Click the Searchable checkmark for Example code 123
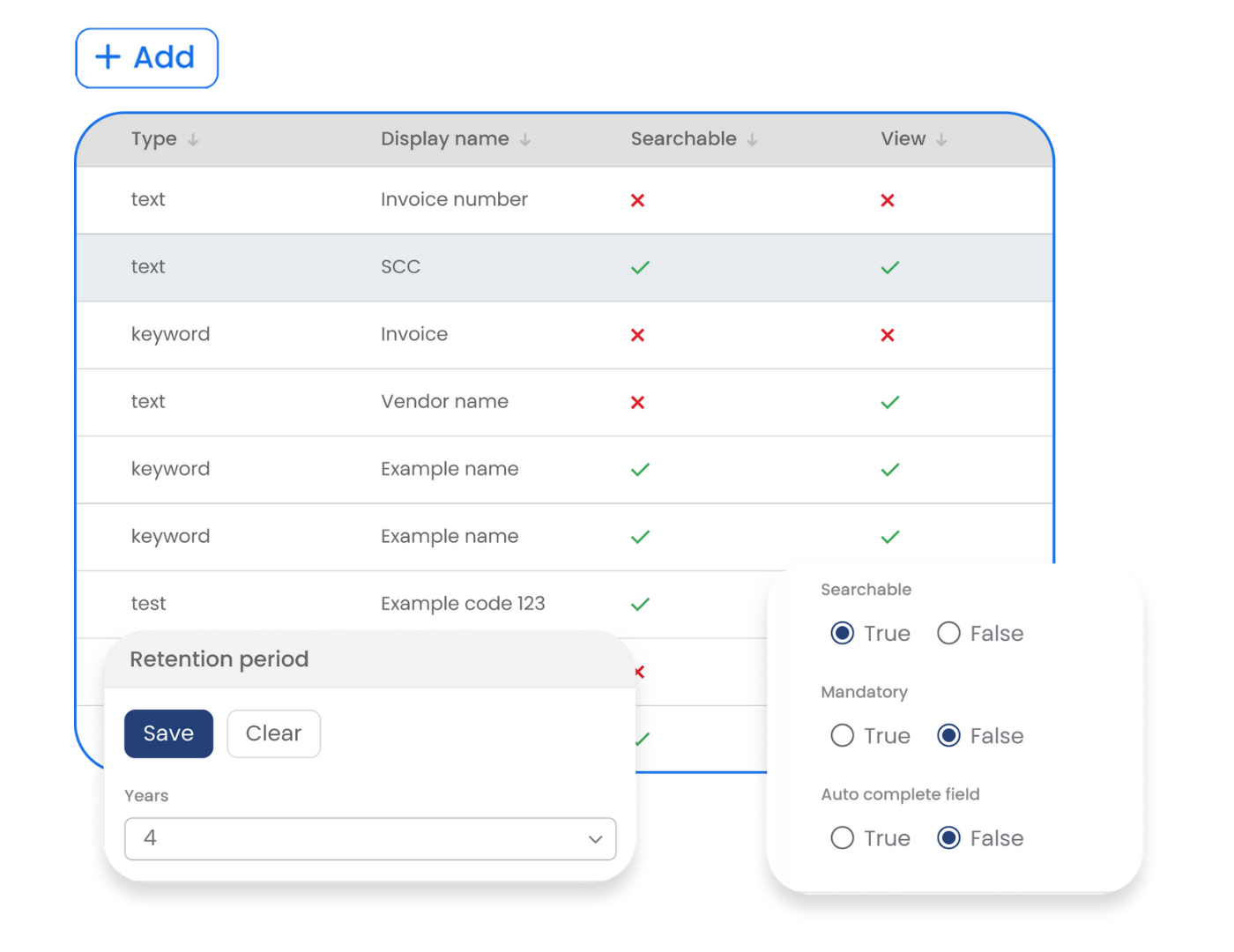This screenshot has height=952, width=1234. coord(640,604)
